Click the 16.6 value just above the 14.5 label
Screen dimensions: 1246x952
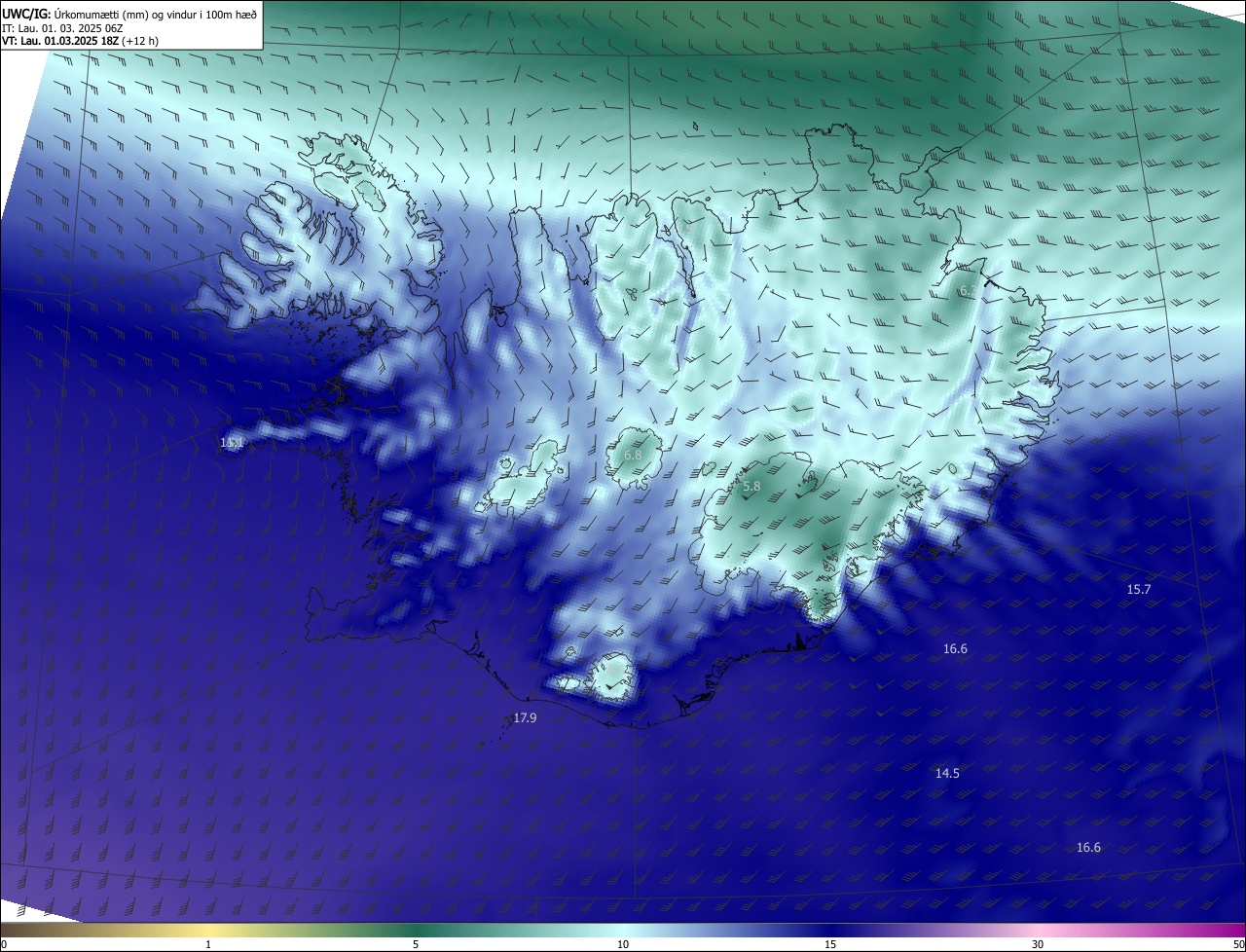(x=955, y=648)
